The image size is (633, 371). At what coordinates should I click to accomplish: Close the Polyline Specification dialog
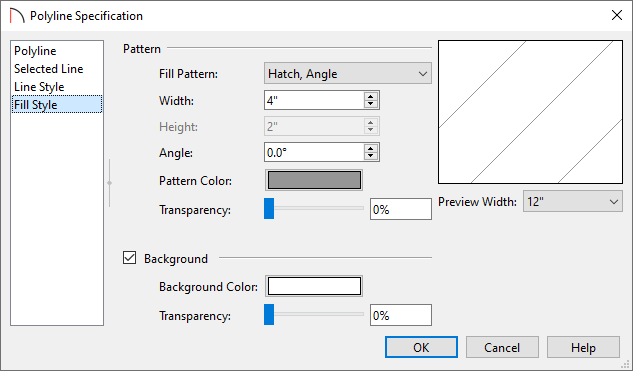tap(616, 15)
